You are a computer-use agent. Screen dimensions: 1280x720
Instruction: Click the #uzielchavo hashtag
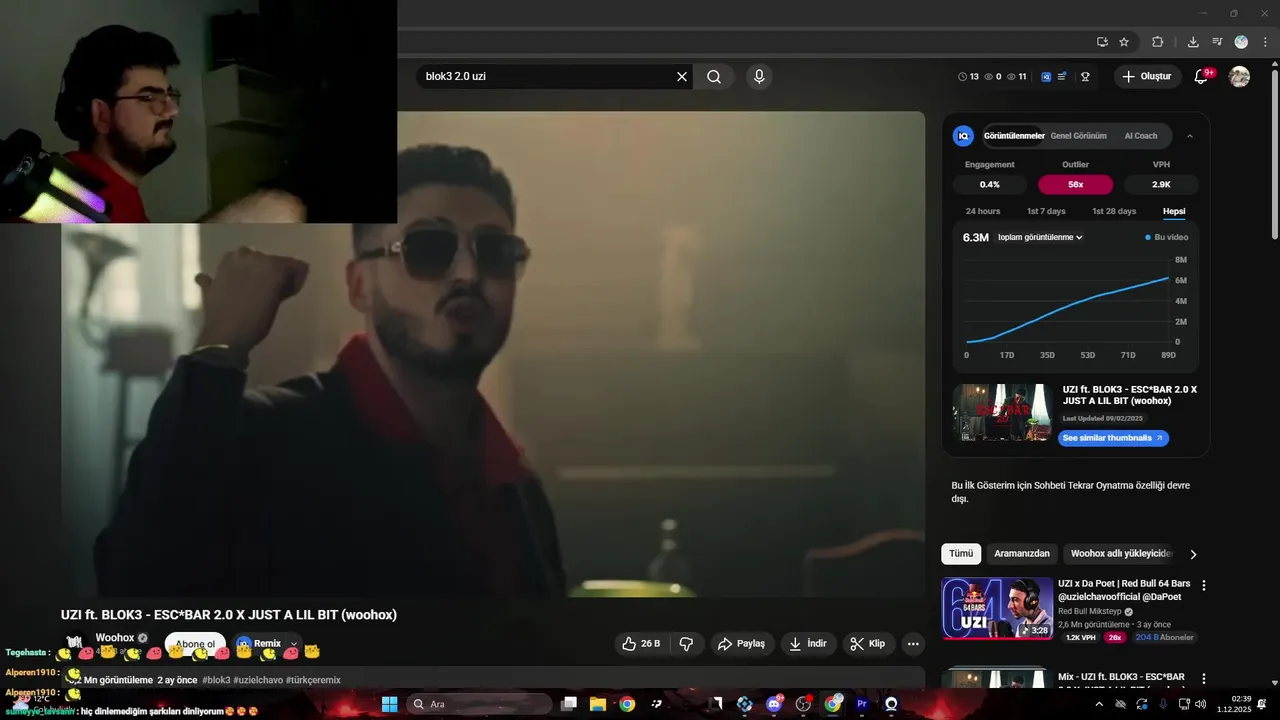258,680
